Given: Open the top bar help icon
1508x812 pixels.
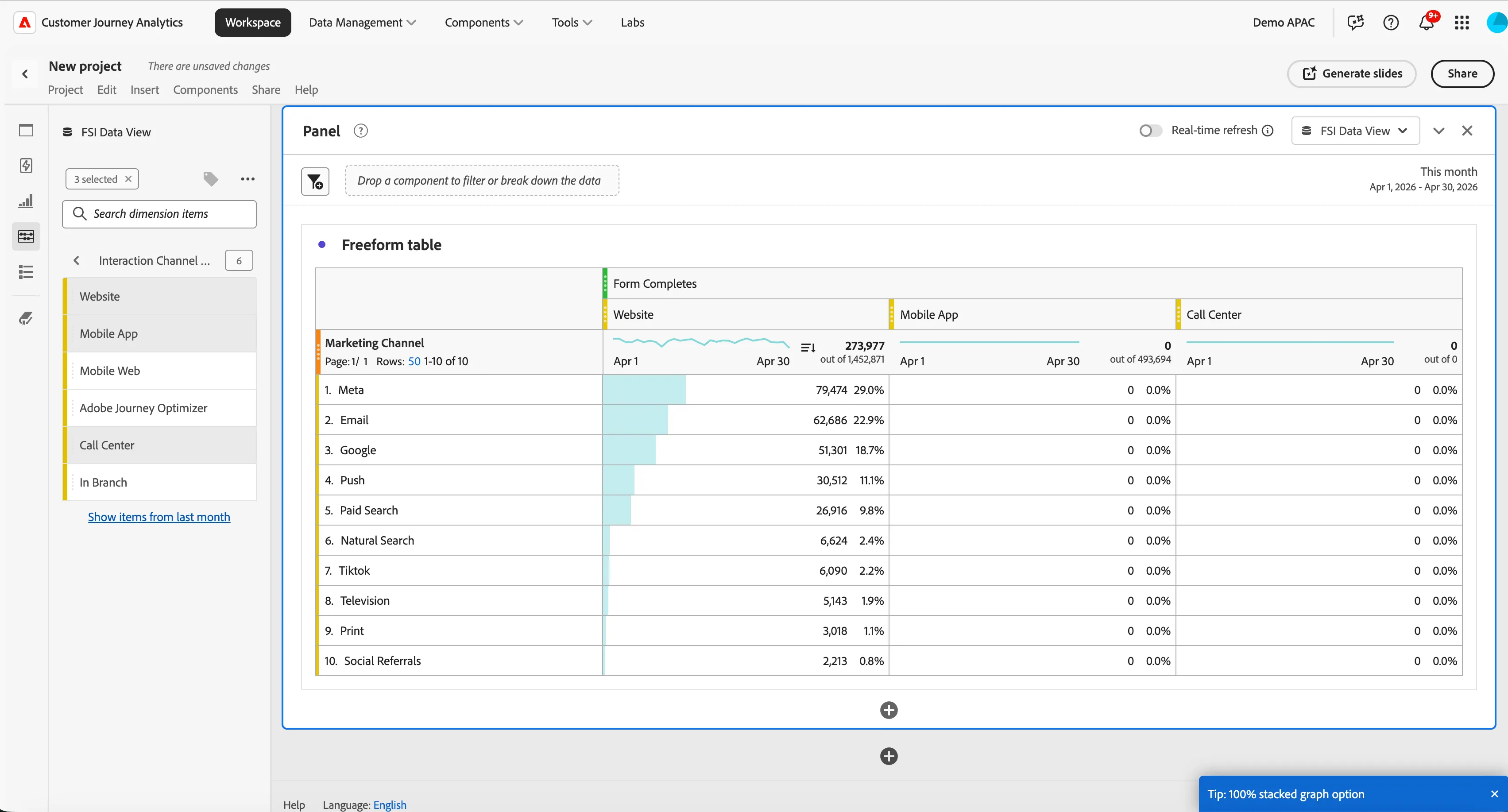Looking at the screenshot, I should [x=1391, y=22].
